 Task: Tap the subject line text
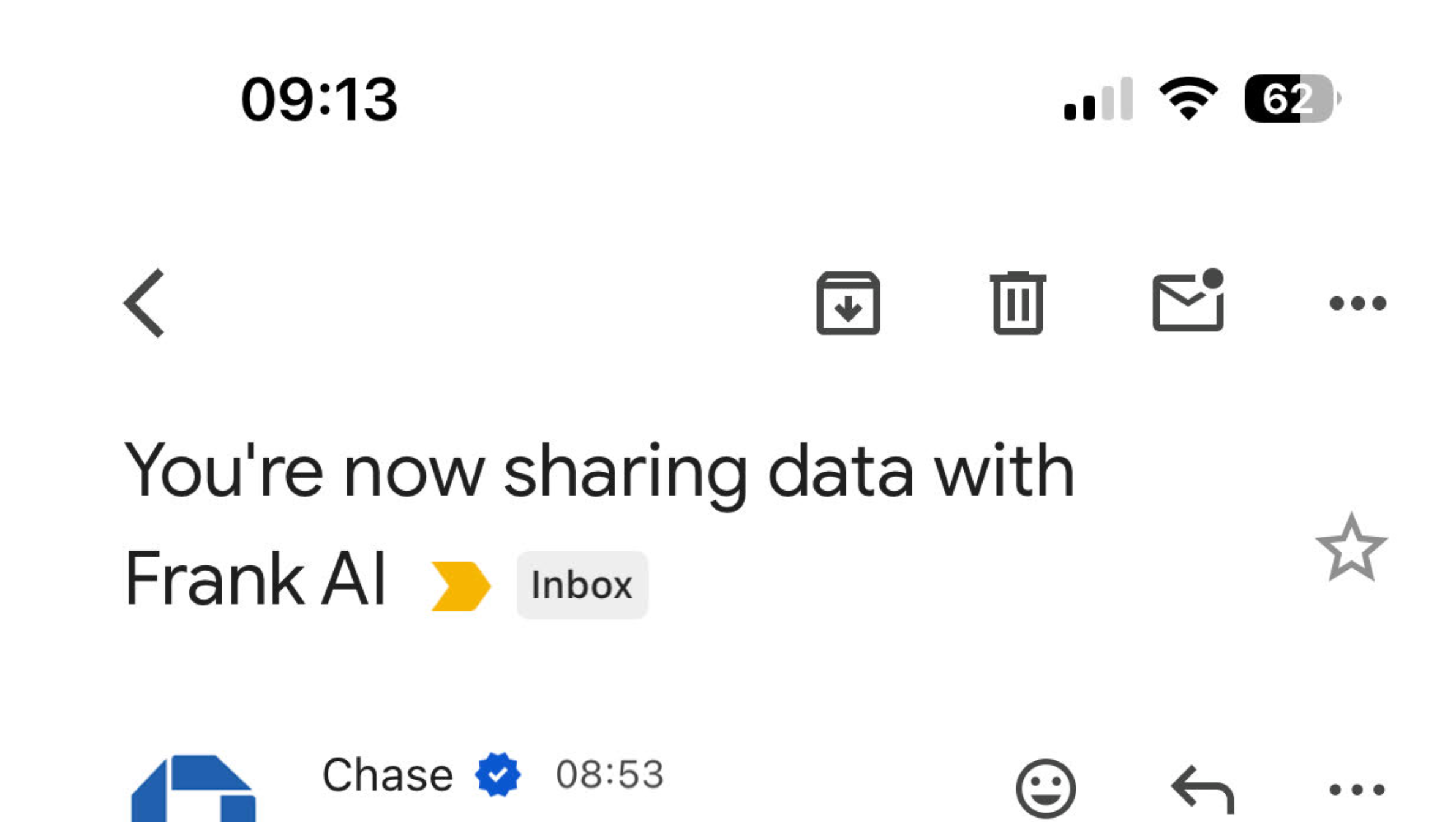[x=599, y=524]
